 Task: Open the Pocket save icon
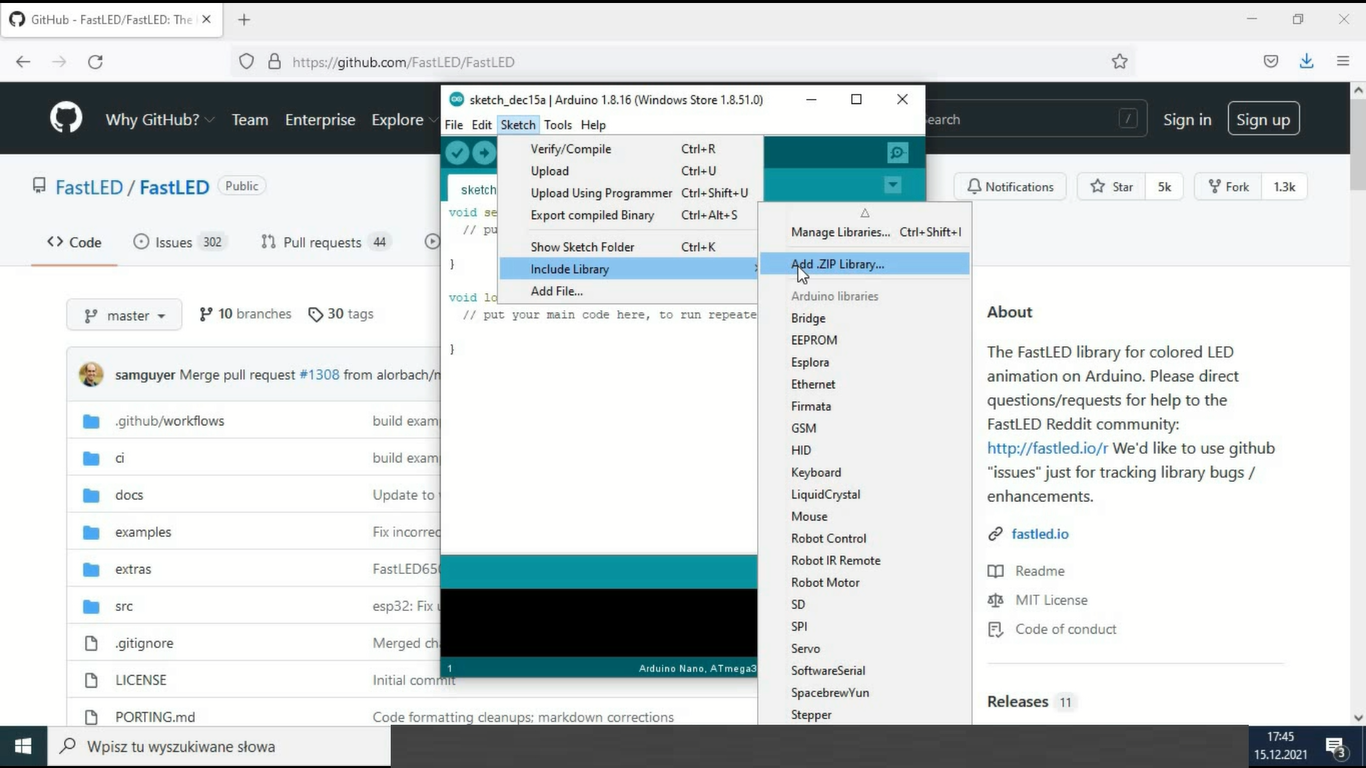(x=1270, y=62)
